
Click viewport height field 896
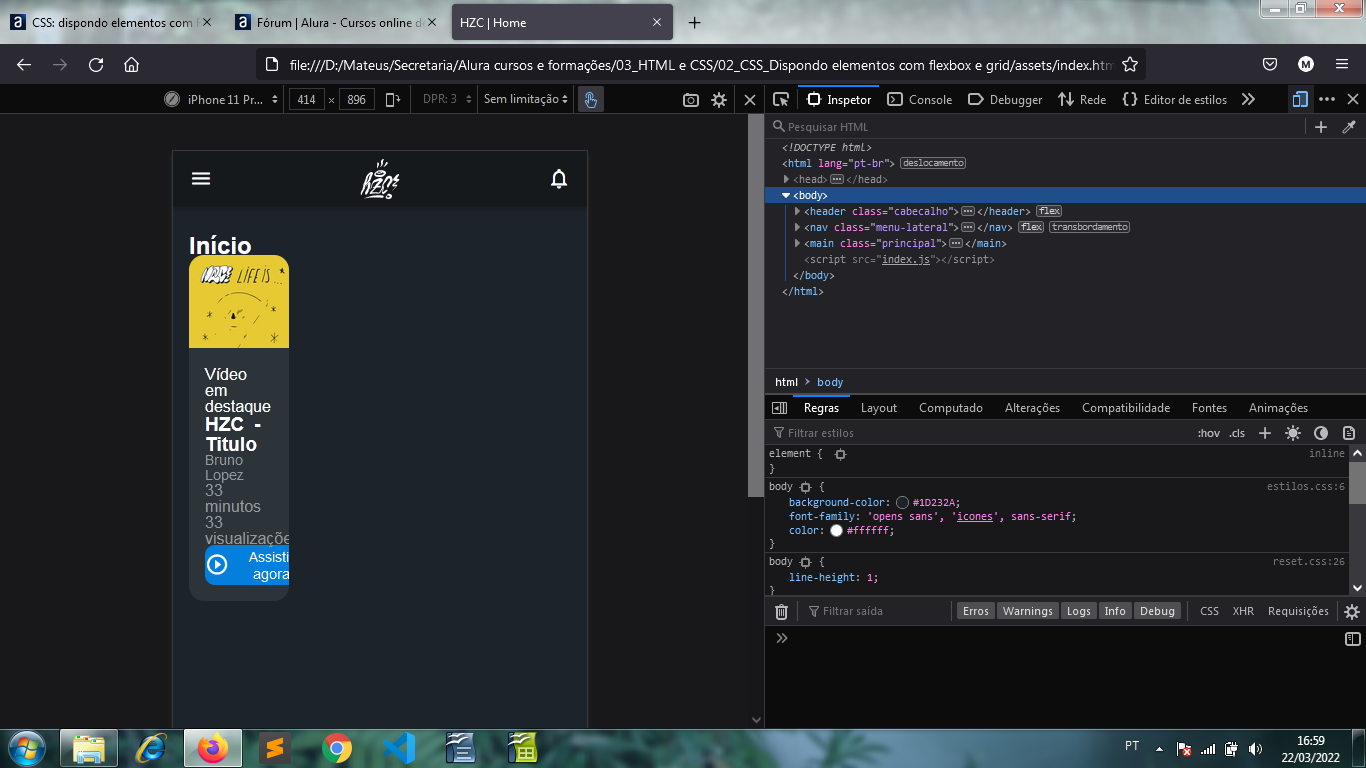[357, 99]
